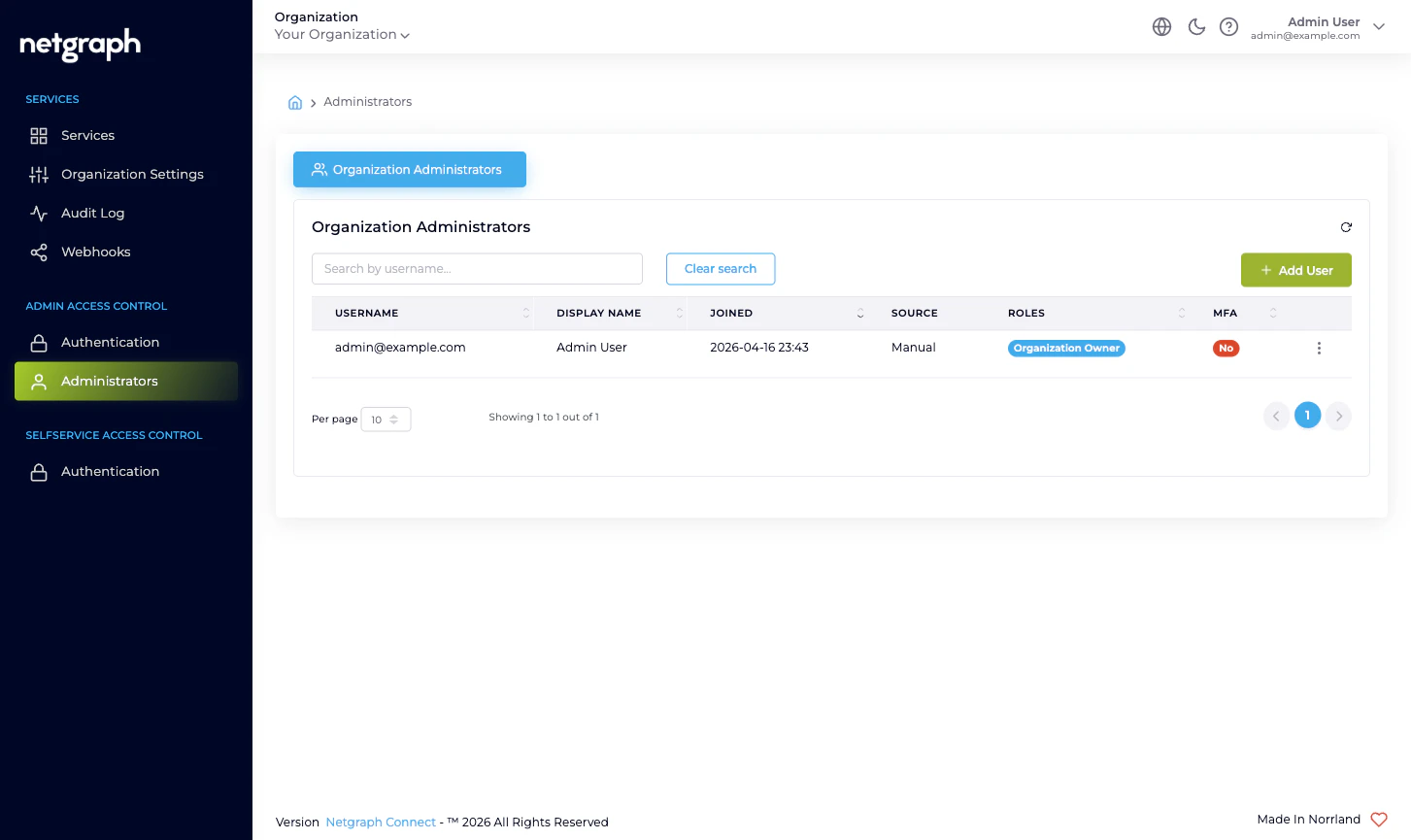The image size is (1411, 840).
Task: Click the Webhooks icon in the sidebar
Action: [x=39, y=252]
